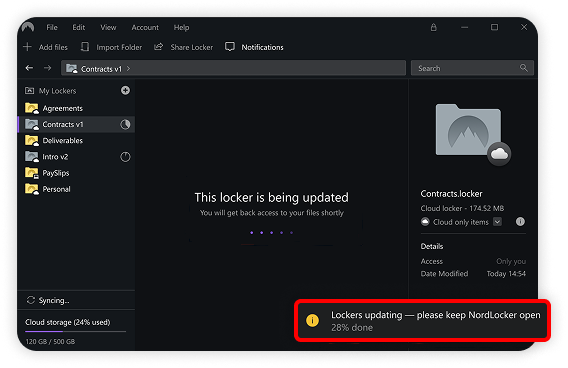The height and width of the screenshot is (368, 568).
Task: Open the File menu
Action: click(x=52, y=28)
